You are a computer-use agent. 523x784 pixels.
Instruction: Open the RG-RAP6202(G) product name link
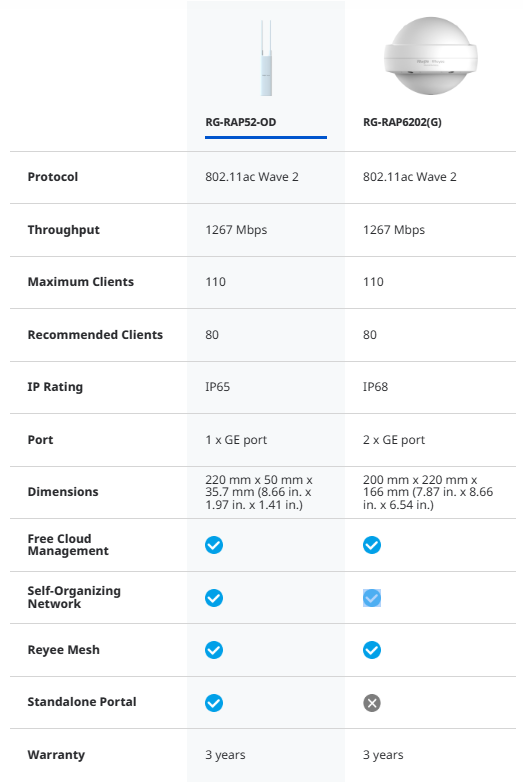(402, 122)
